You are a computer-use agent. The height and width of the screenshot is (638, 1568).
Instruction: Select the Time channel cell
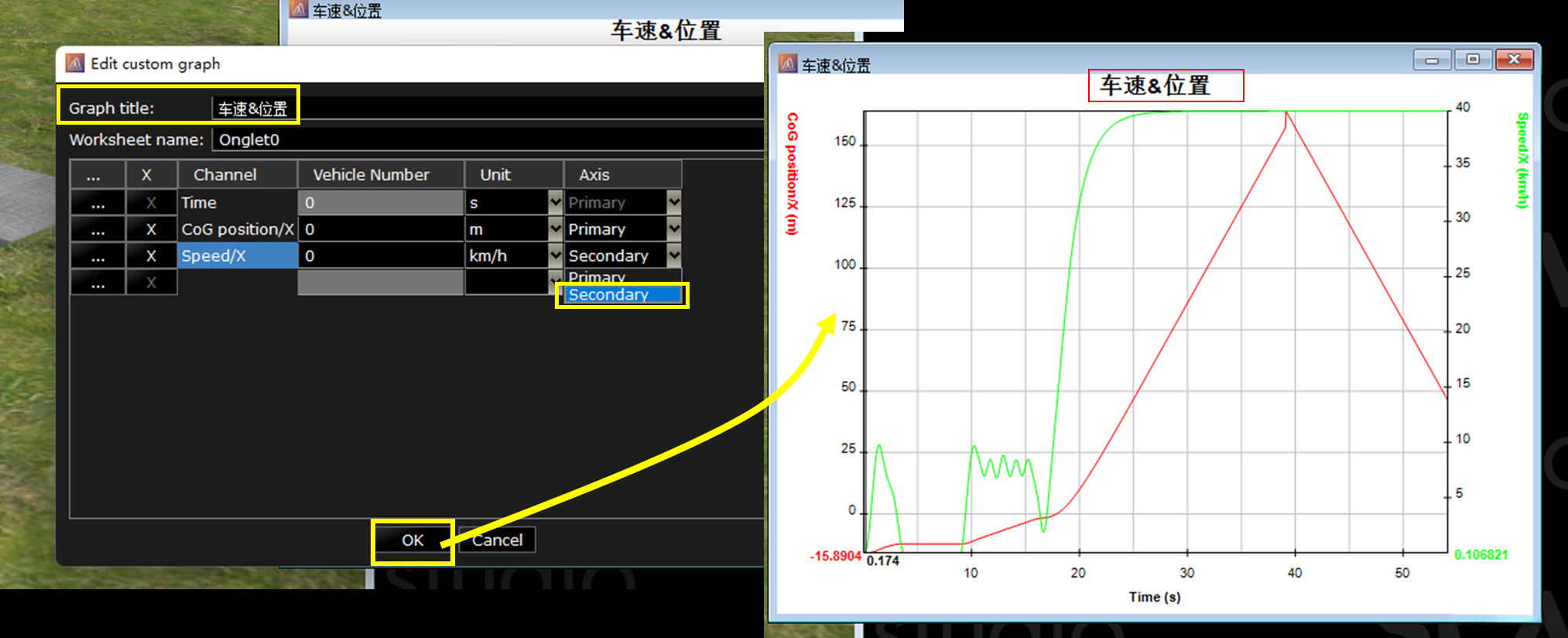pyautogui.click(x=238, y=203)
